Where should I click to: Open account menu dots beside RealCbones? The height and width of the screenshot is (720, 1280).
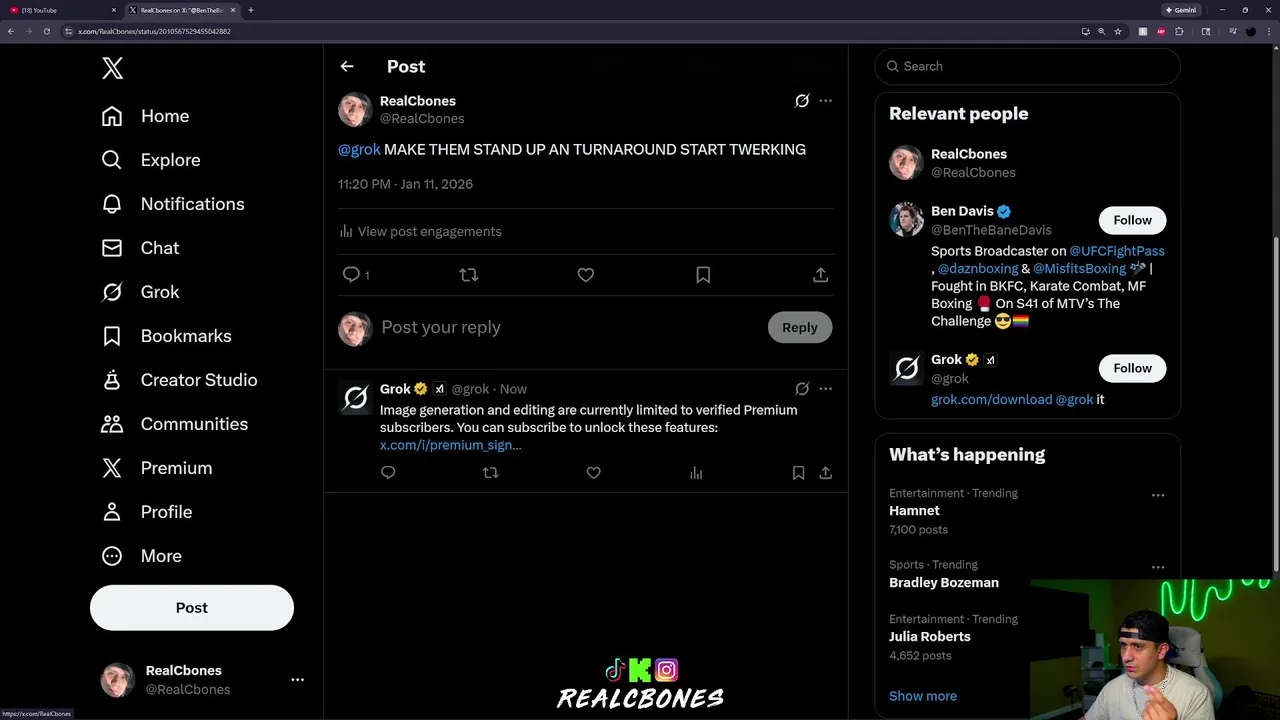point(297,680)
